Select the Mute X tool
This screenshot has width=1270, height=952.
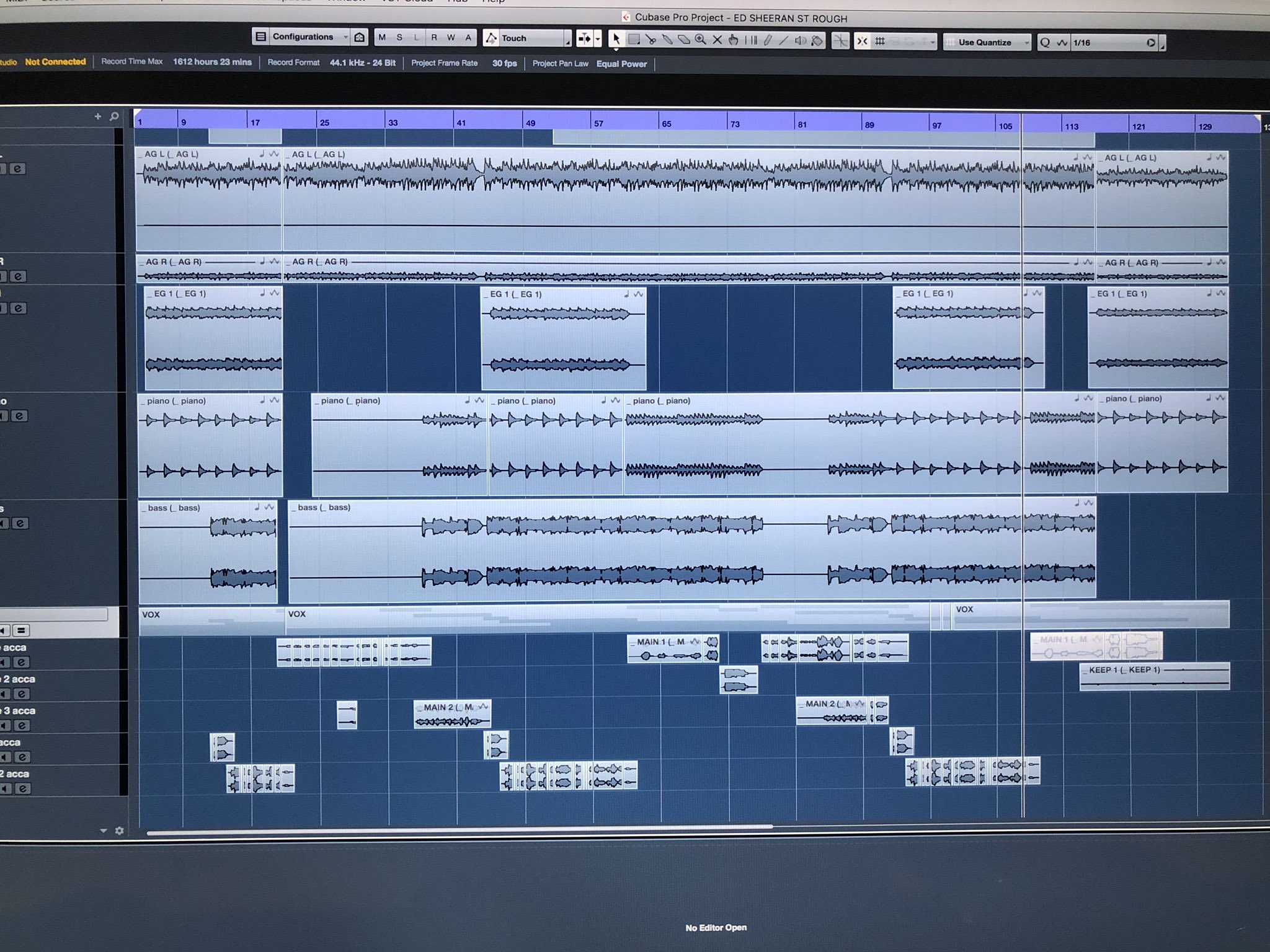tap(717, 40)
